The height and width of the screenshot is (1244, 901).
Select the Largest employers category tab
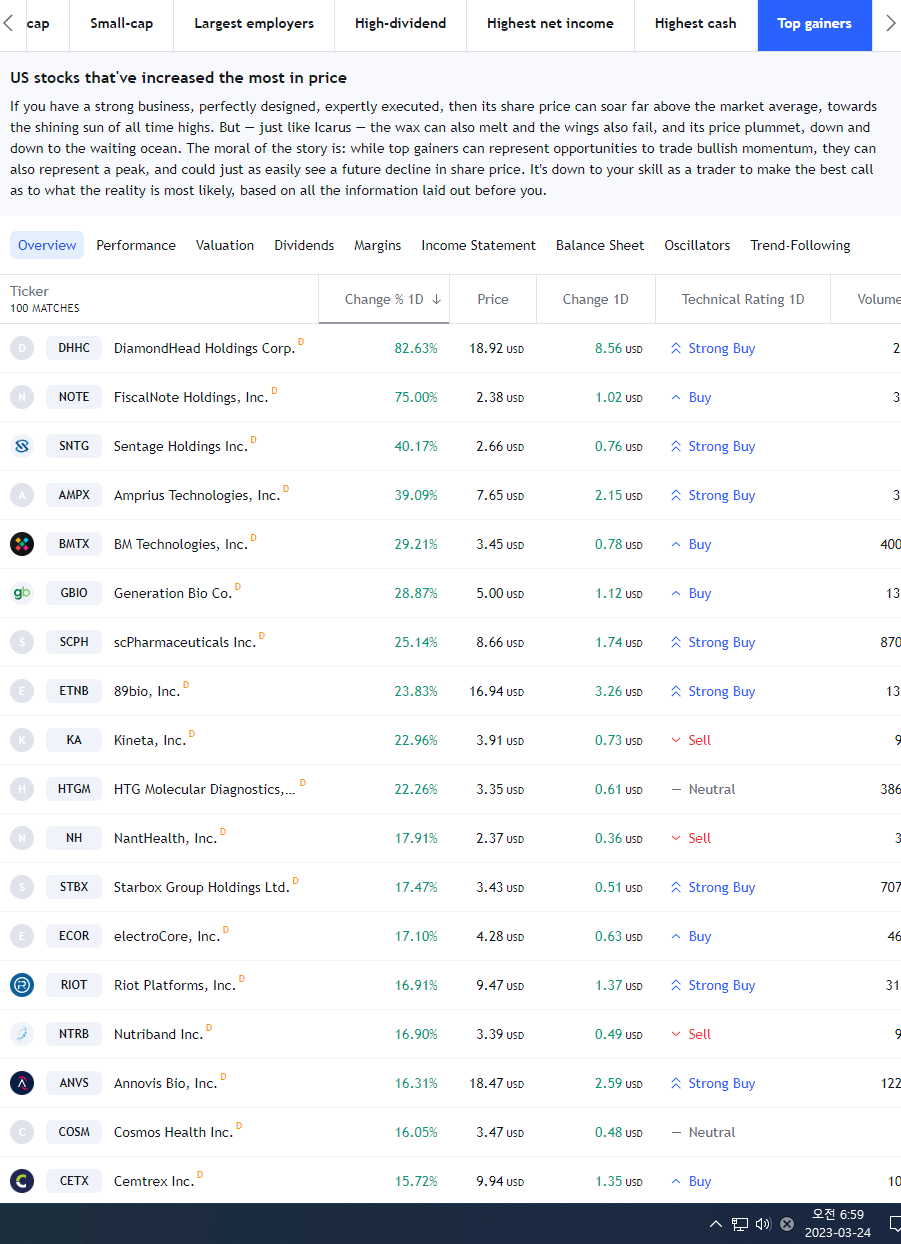coord(254,24)
